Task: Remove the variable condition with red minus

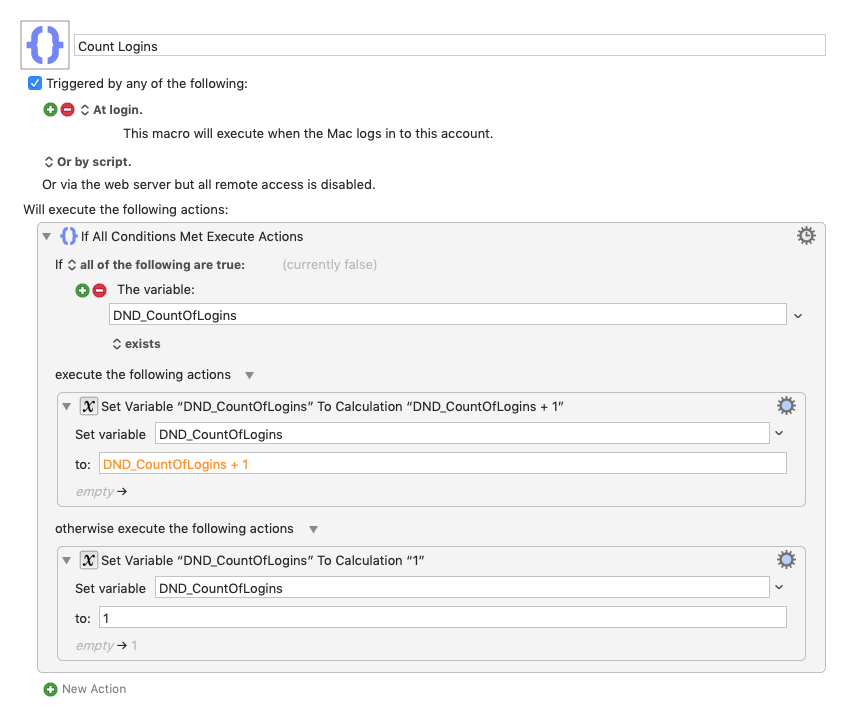Action: (x=99, y=290)
